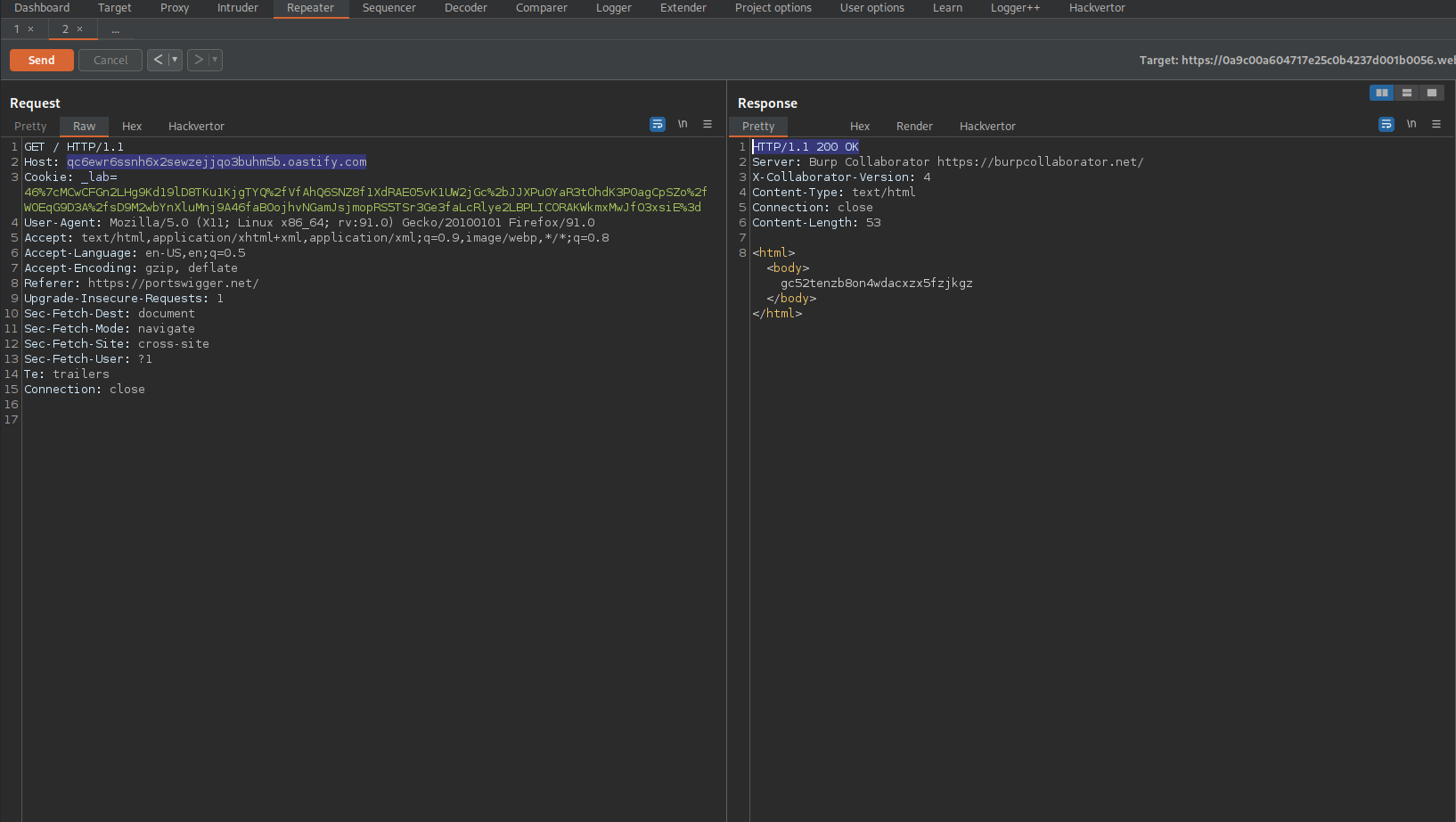Go back in request history arrow
The width and height of the screenshot is (1456, 822).
[x=158, y=60]
